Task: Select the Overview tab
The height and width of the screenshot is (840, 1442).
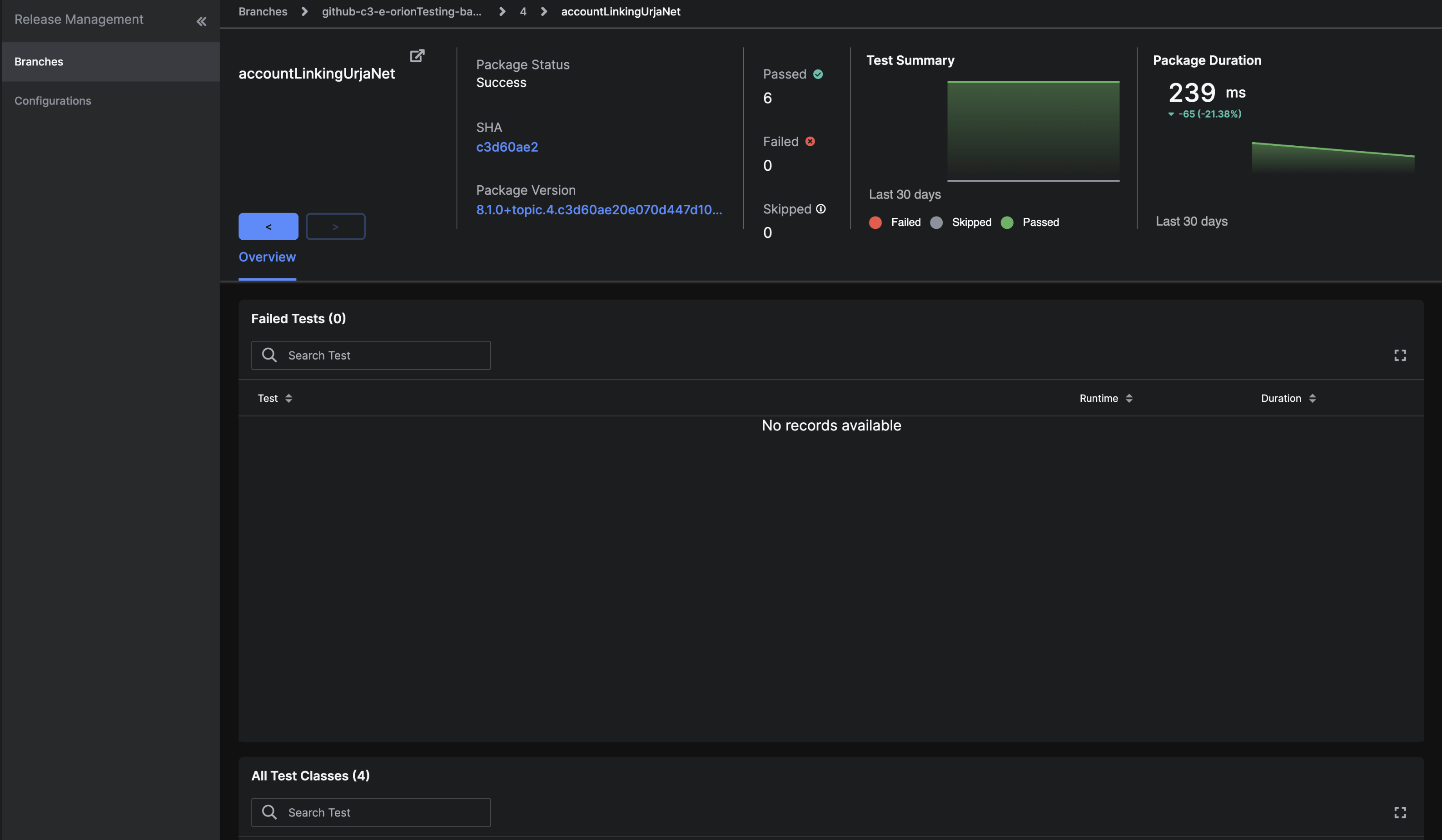Action: (267, 257)
